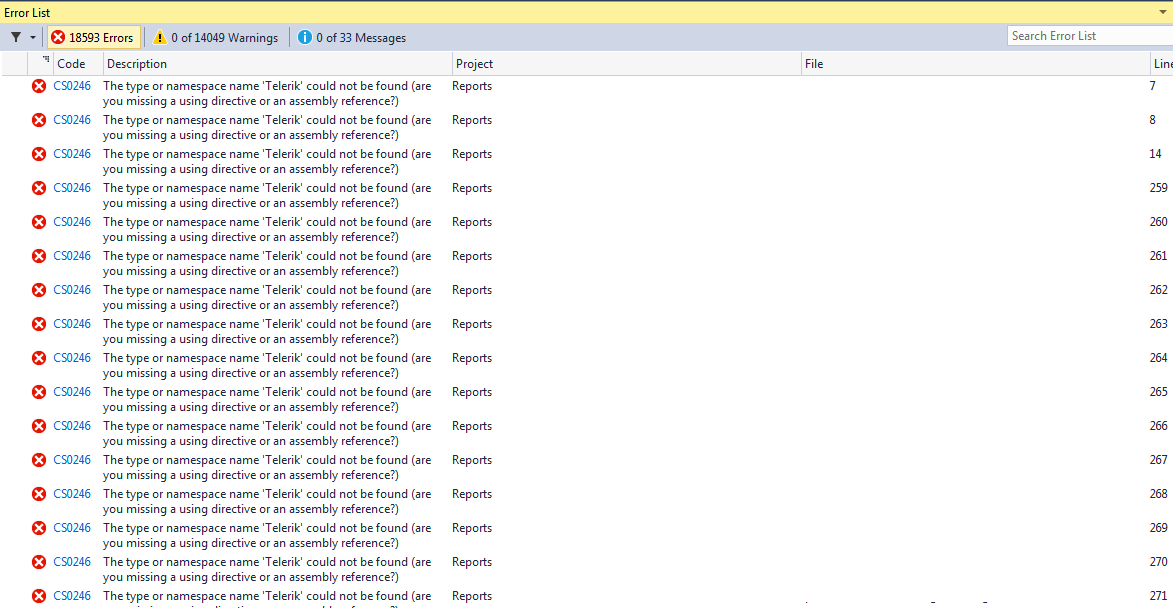Image resolution: width=1173 pixels, height=608 pixels.
Task: Click the line number 14 cell
Action: coord(1156,154)
